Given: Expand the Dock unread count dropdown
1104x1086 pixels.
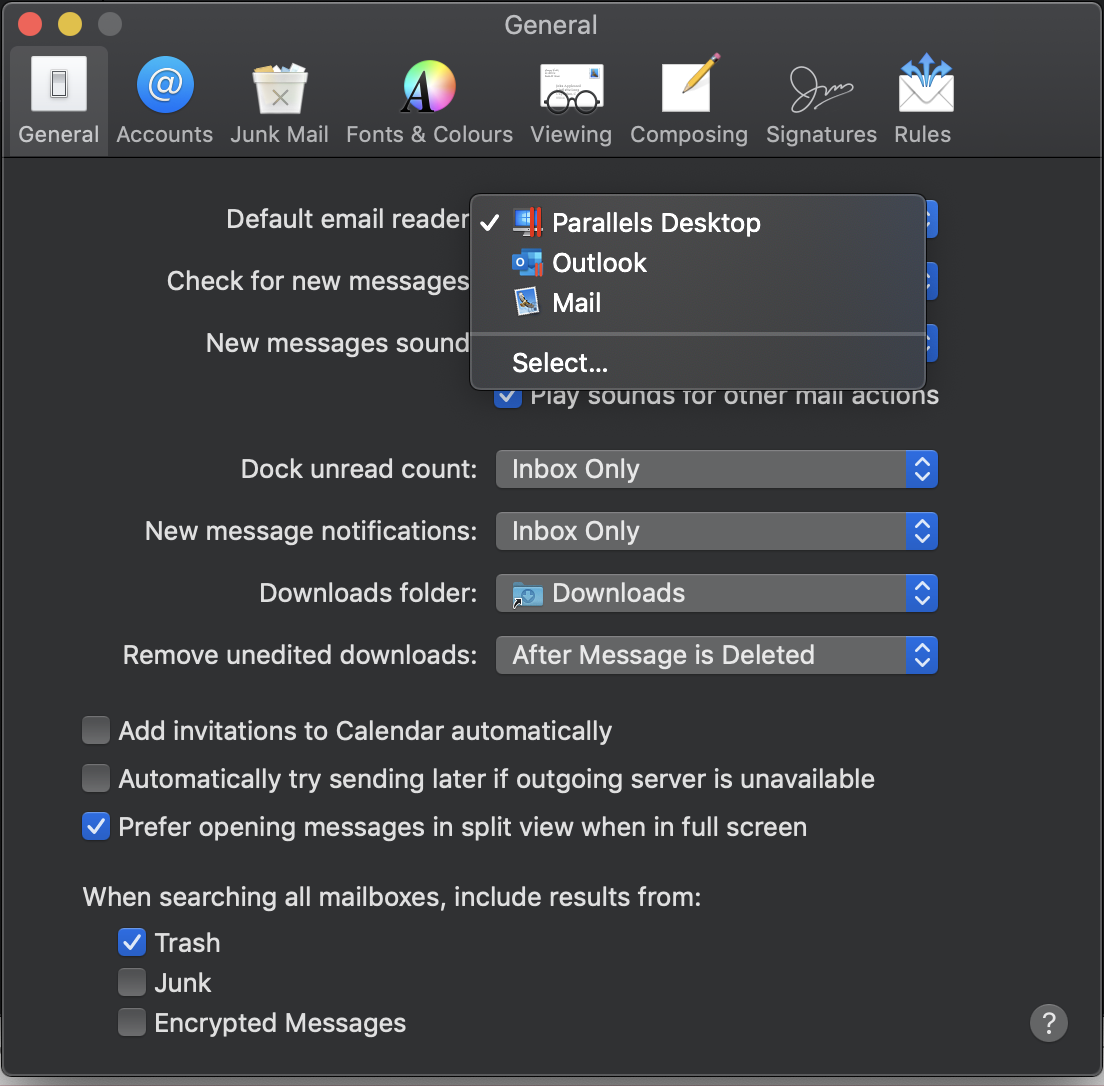Looking at the screenshot, I should coord(716,469).
